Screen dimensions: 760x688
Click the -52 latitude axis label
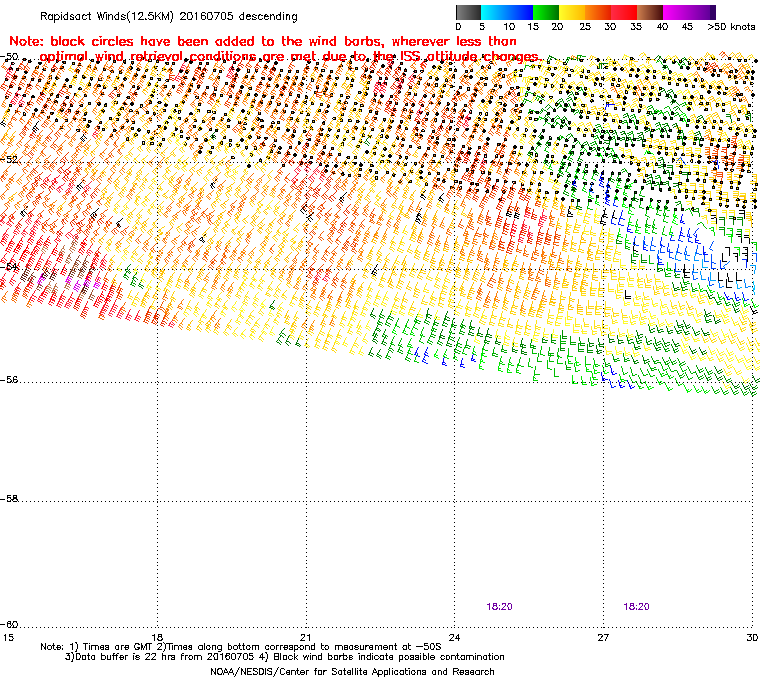coord(9,160)
